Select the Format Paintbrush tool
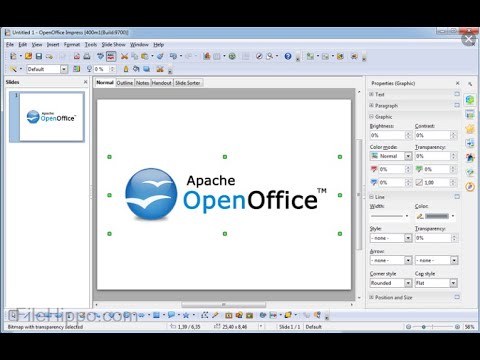This screenshot has width=480, height=360. click(160, 56)
